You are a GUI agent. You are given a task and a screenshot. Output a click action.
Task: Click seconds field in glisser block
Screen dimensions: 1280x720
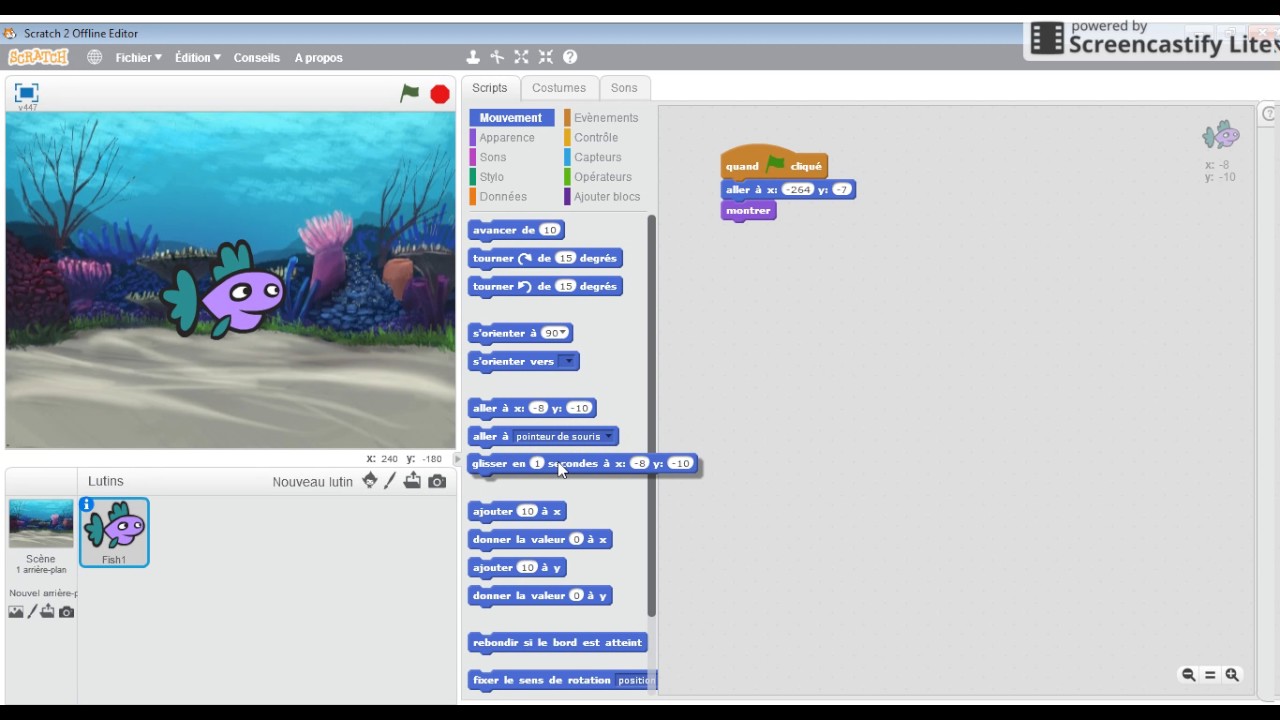(537, 463)
